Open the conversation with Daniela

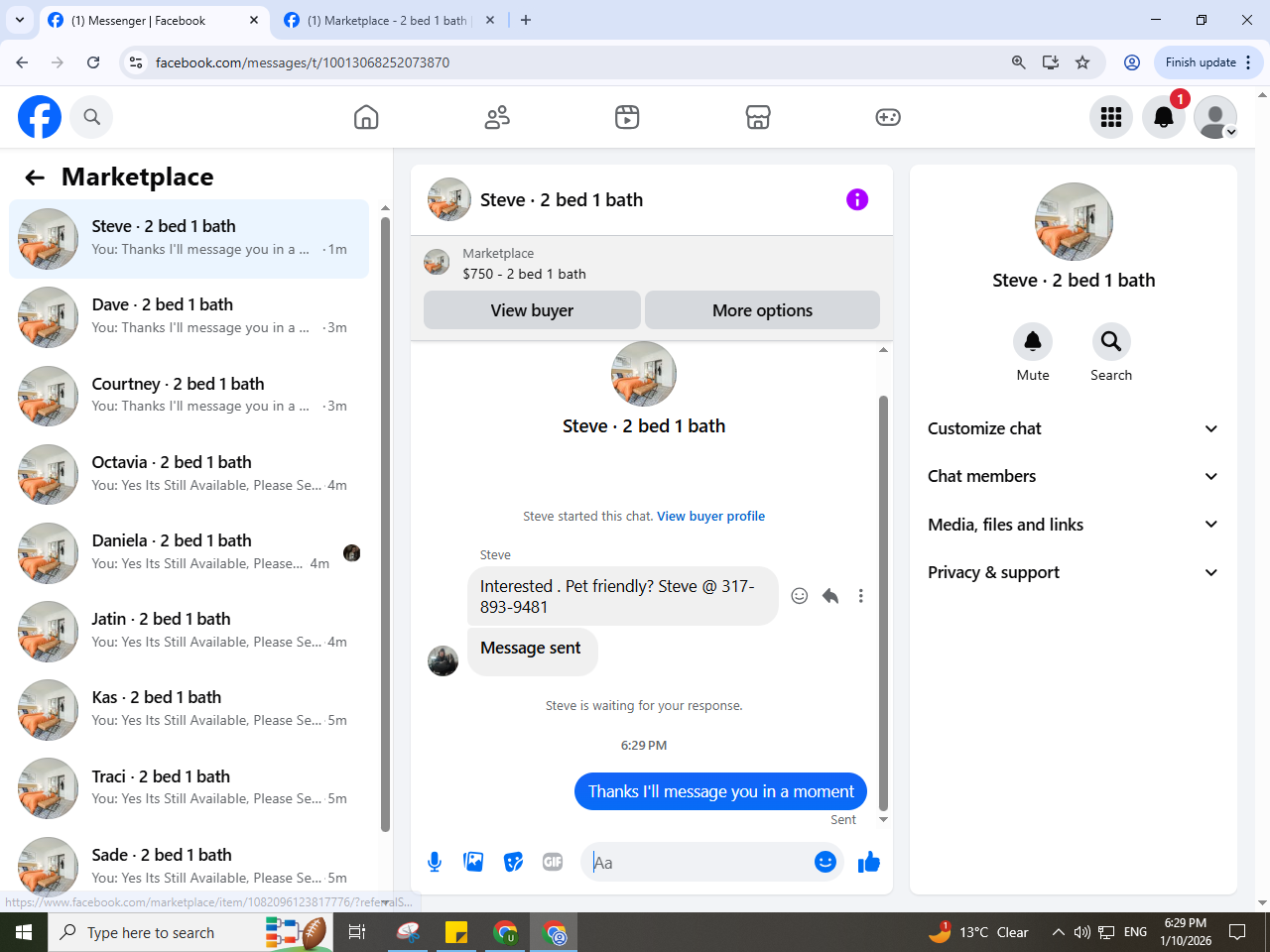click(189, 551)
